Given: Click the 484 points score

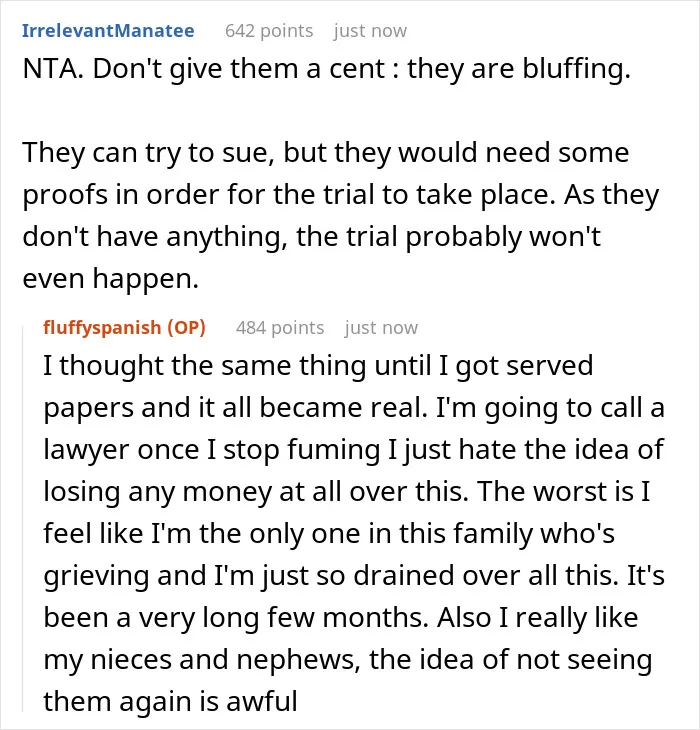Looking at the screenshot, I should [x=280, y=328].
